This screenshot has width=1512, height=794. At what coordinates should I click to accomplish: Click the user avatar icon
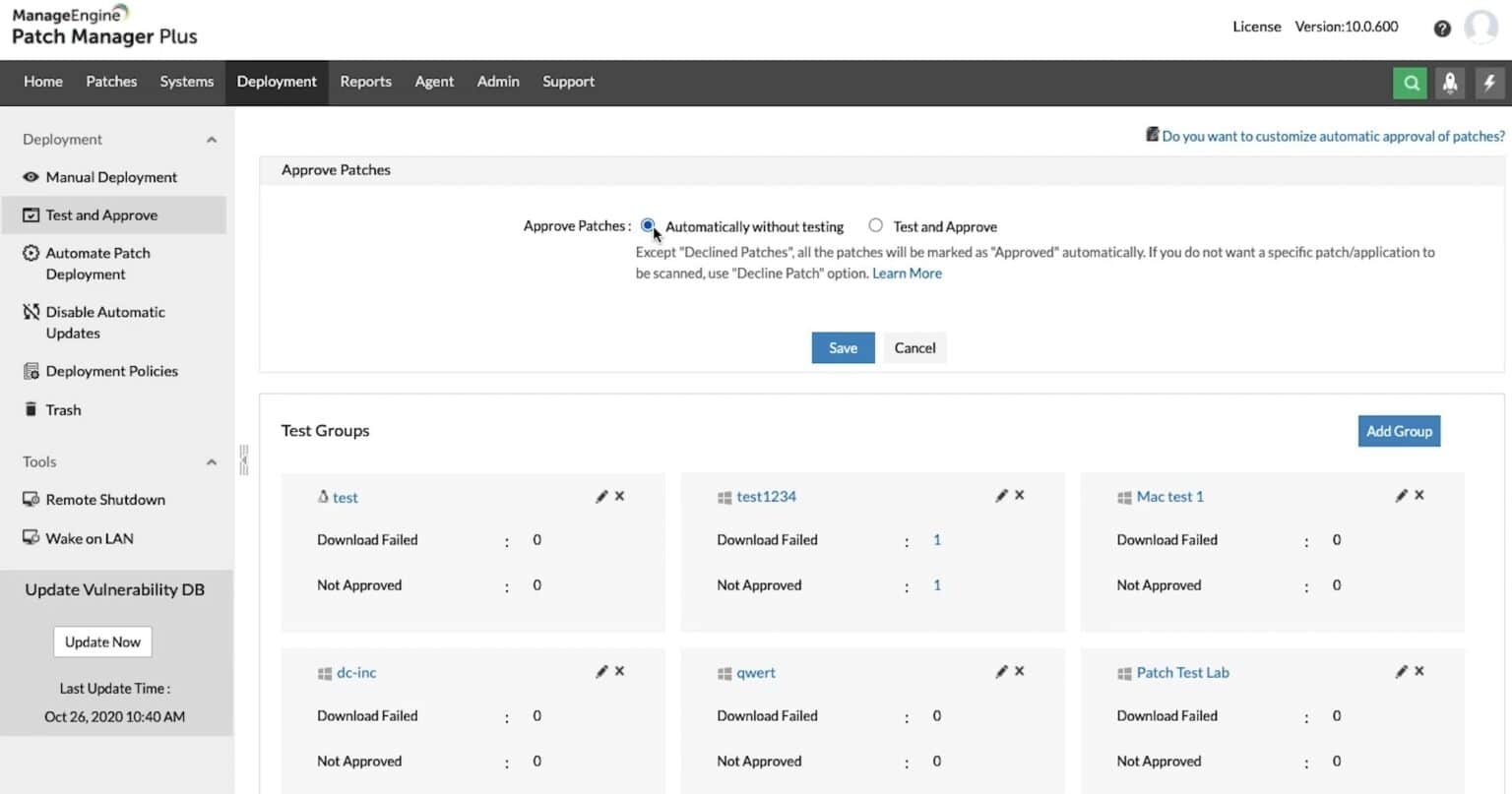pos(1481,27)
